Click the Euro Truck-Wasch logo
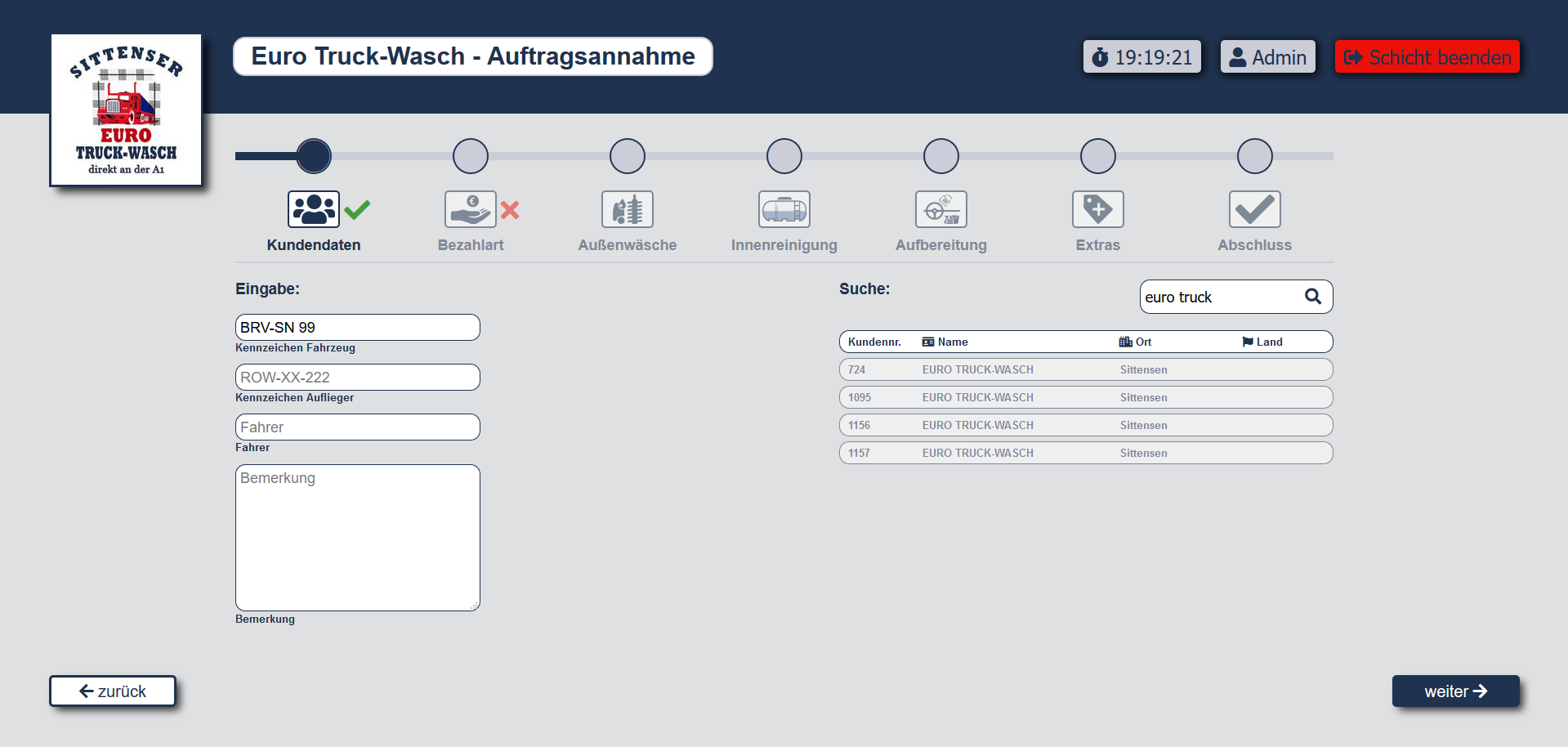Viewport: 1568px width, 747px height. (x=127, y=110)
